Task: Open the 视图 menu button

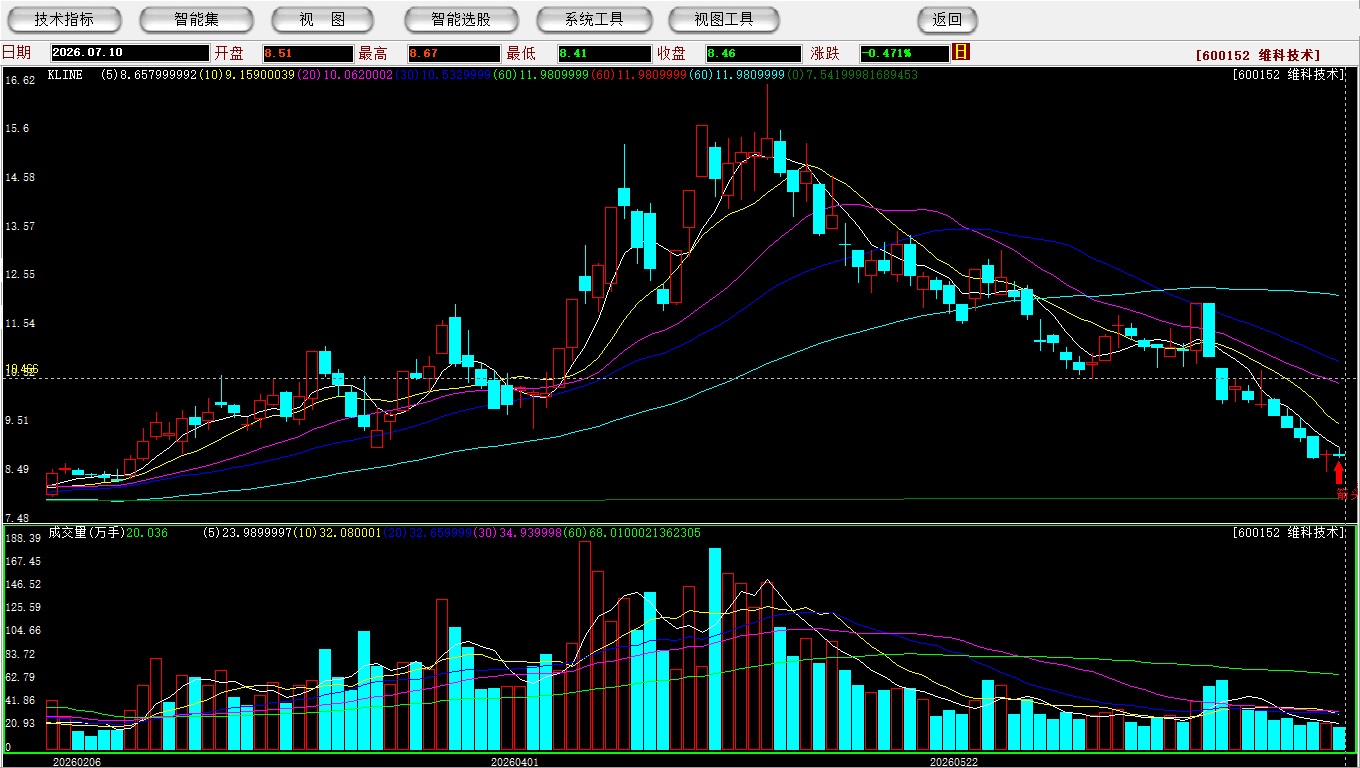Action: click(x=322, y=19)
